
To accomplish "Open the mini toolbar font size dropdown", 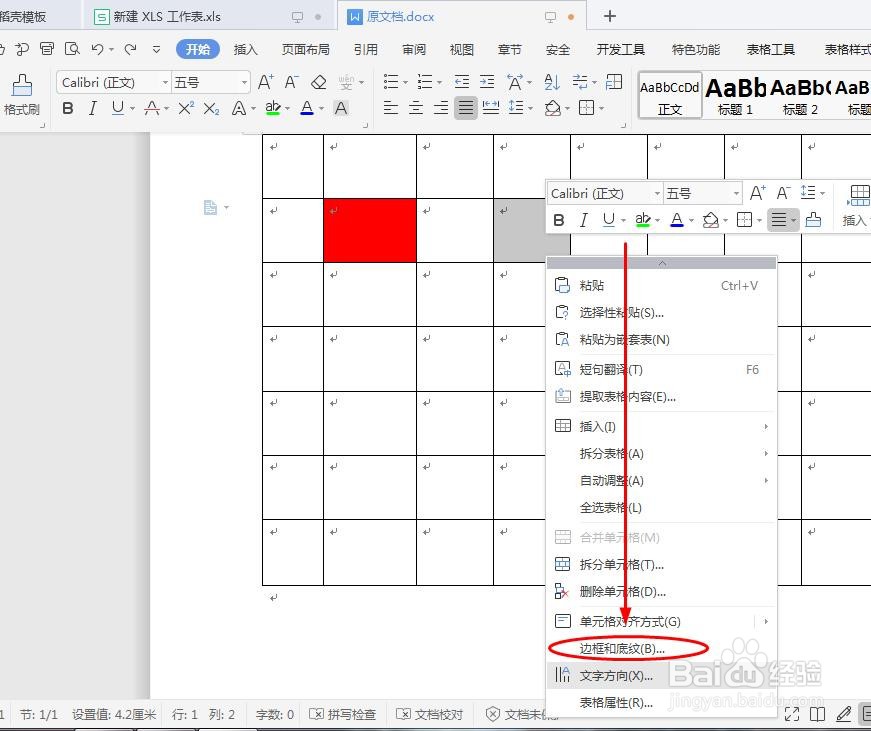I will pos(736,193).
